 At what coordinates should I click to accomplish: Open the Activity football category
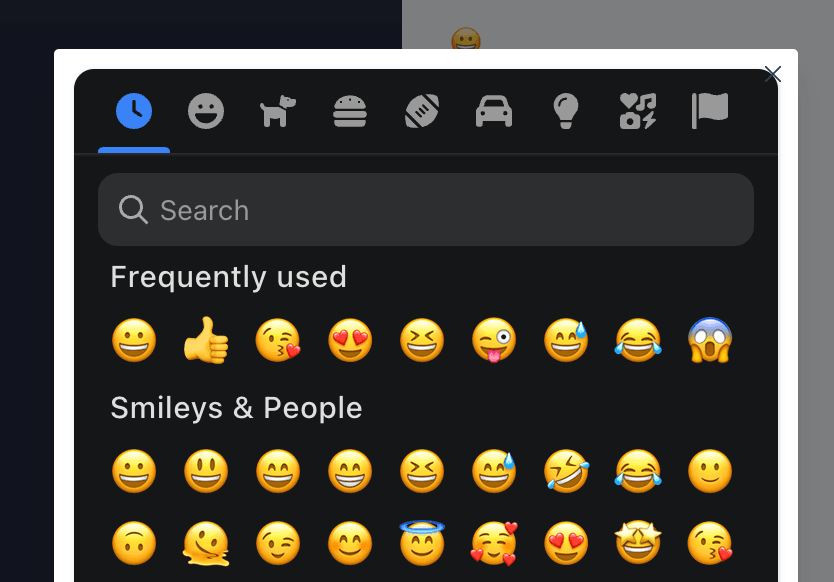(422, 111)
